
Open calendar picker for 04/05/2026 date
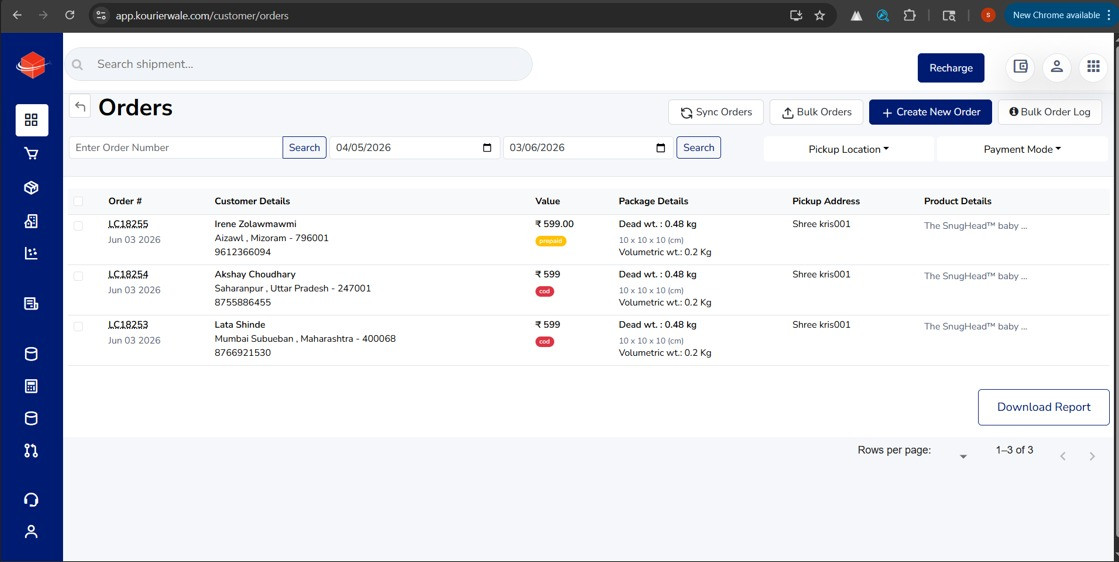point(487,148)
